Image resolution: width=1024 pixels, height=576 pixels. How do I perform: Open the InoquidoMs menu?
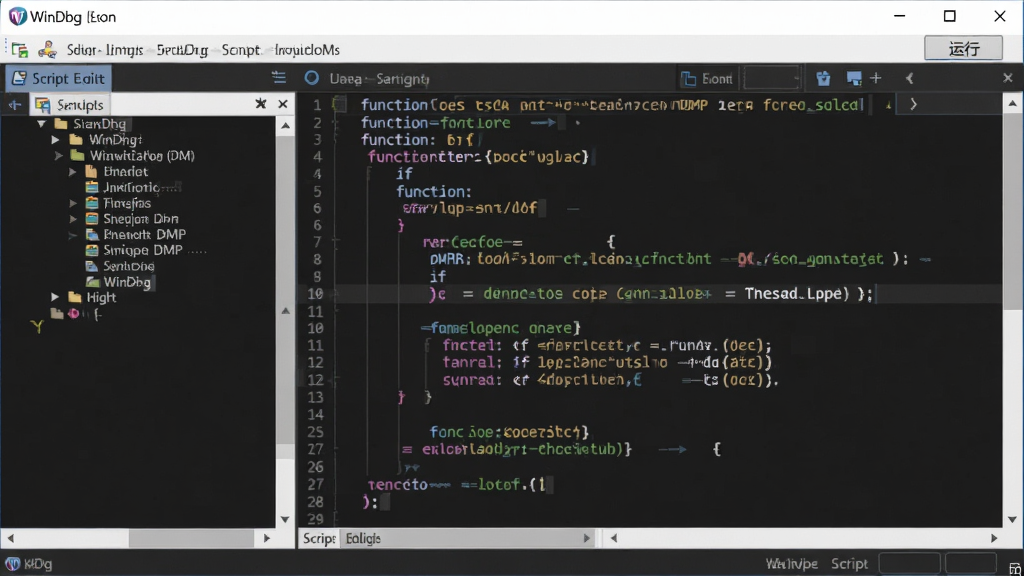click(307, 50)
